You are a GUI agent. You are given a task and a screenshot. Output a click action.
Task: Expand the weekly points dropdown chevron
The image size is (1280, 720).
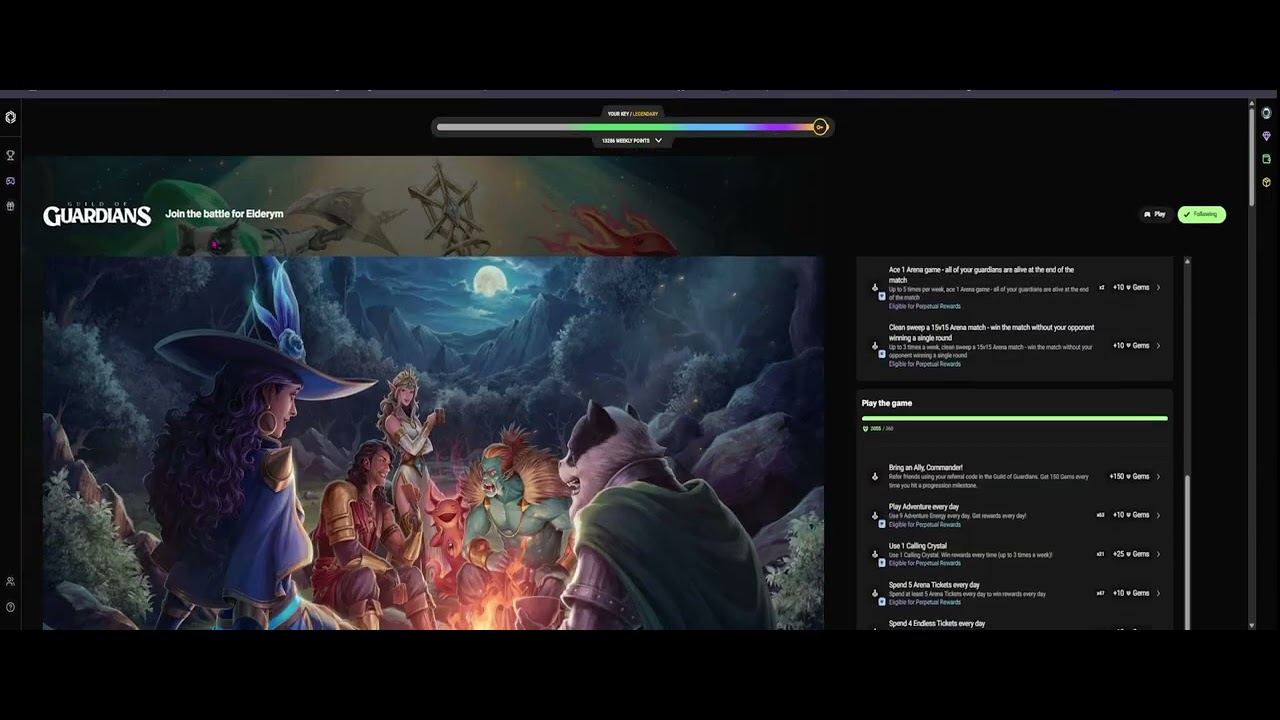click(658, 141)
